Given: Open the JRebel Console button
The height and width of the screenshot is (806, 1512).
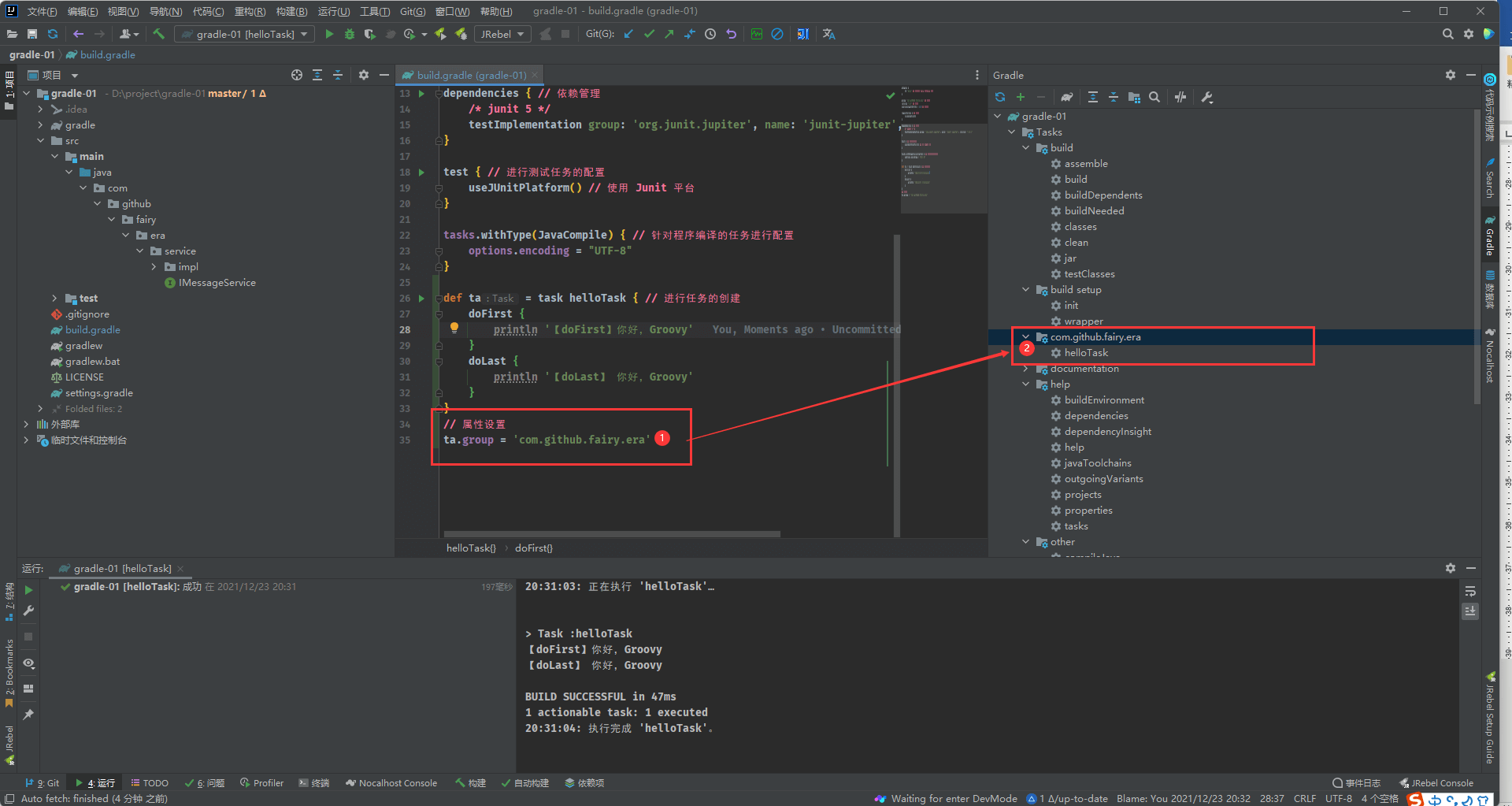Looking at the screenshot, I should (1436, 783).
